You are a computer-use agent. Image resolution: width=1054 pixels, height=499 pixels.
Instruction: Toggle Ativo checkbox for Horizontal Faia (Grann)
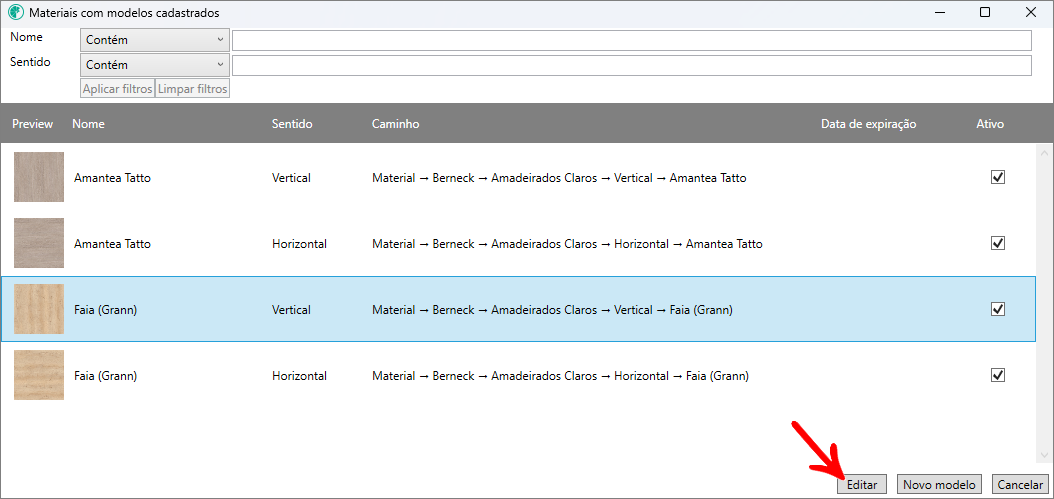point(997,375)
